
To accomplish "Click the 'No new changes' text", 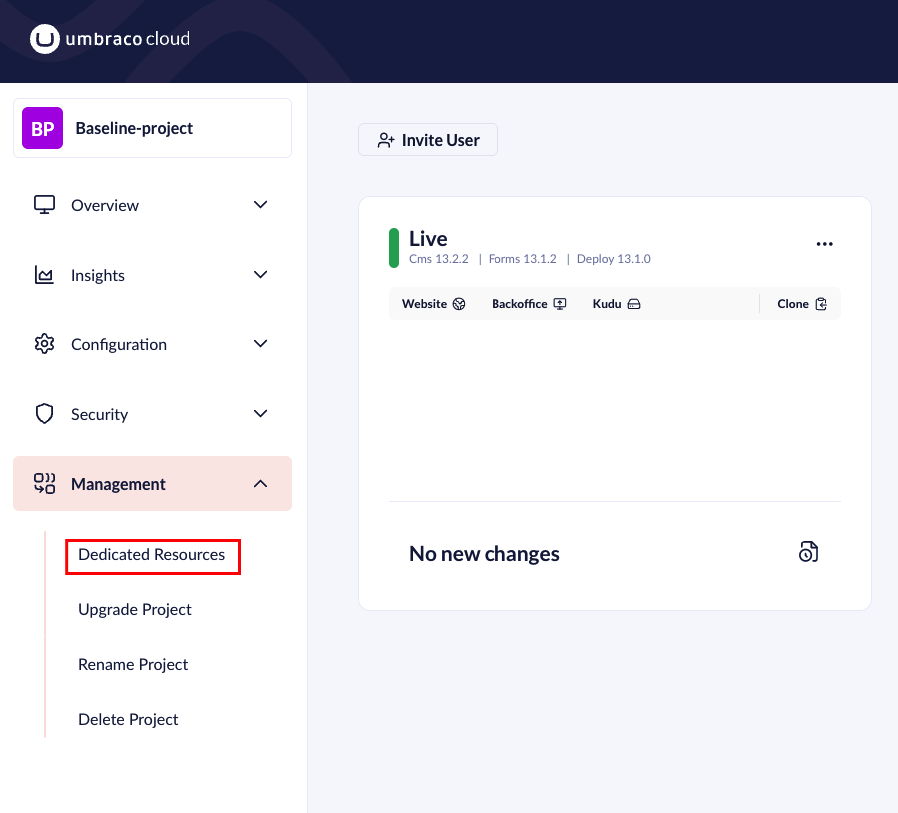I will point(485,554).
